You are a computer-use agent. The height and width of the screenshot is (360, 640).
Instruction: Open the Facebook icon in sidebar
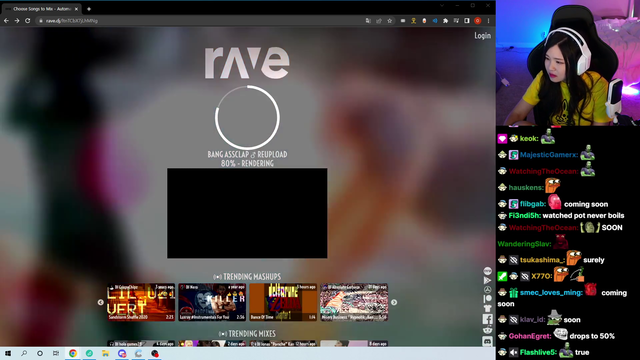[x=487, y=319]
